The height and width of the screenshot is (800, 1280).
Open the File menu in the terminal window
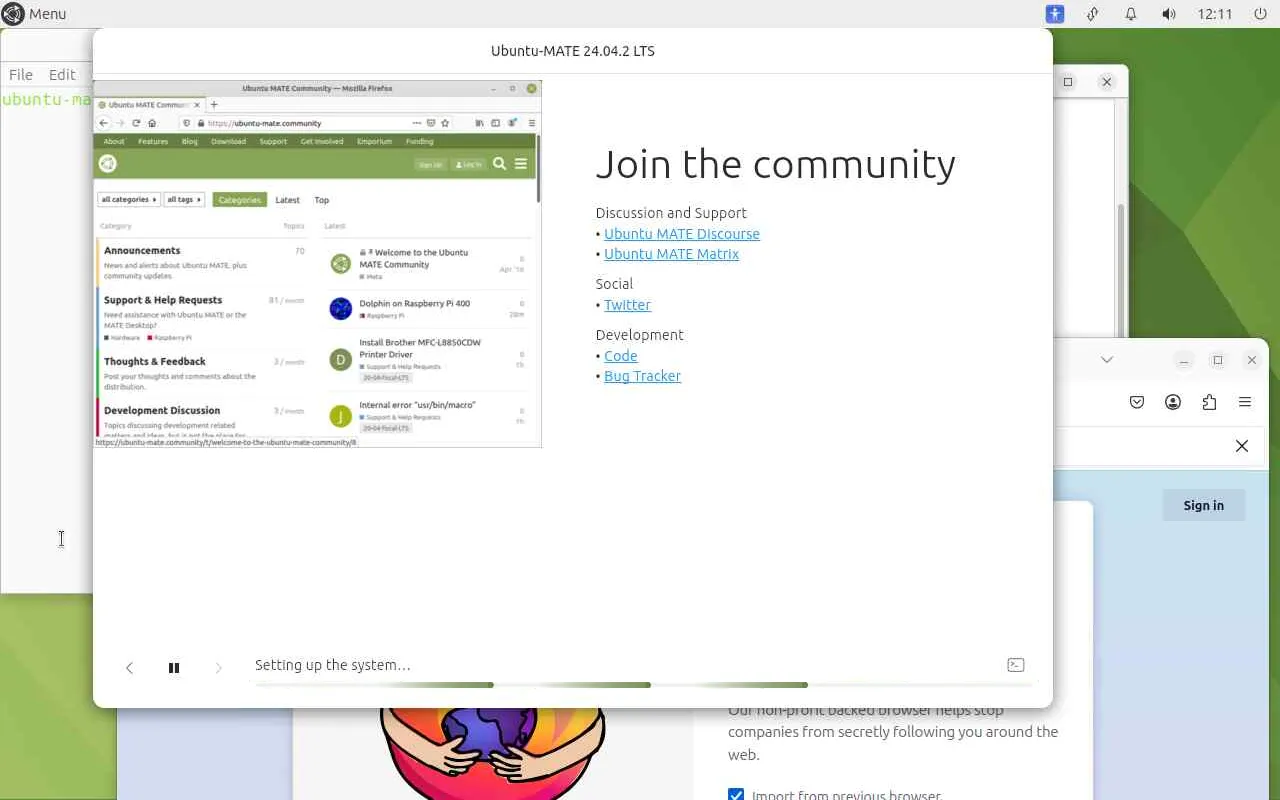[21, 74]
